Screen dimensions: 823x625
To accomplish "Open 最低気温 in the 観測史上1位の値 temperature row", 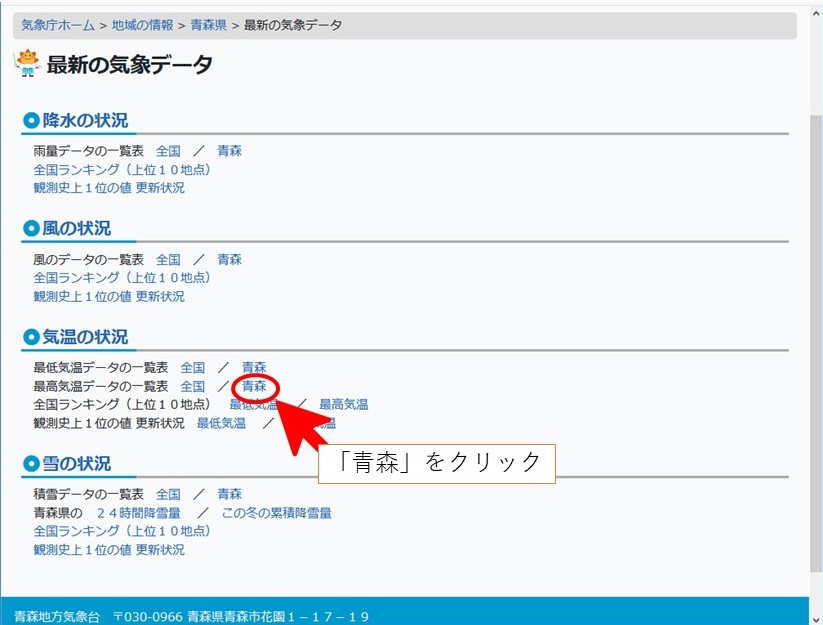I will (x=221, y=423).
